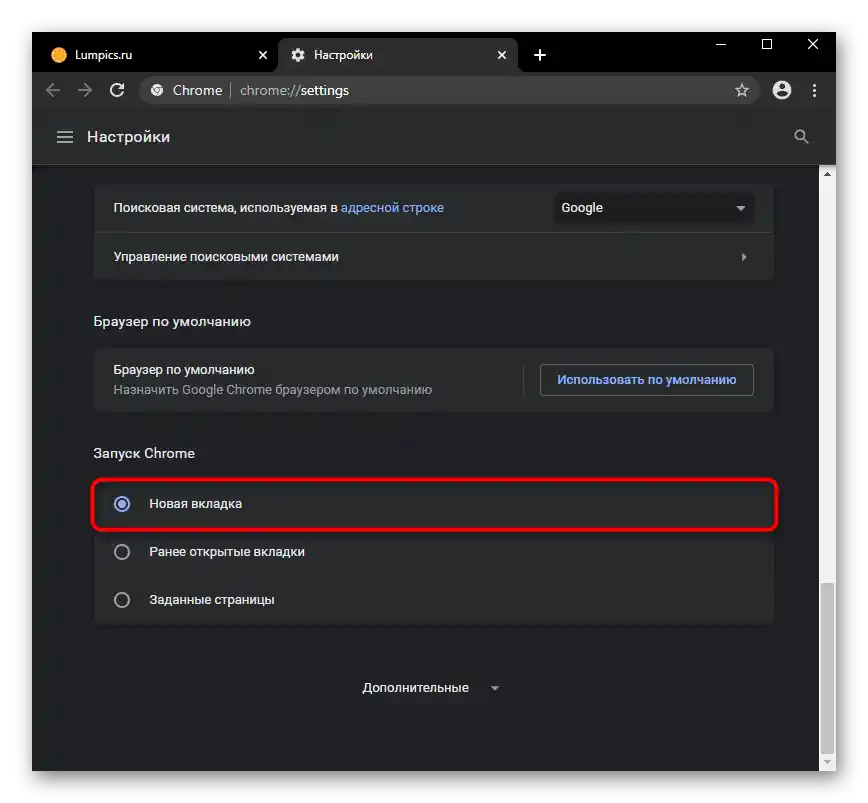Click the scrollbar down arrow
This screenshot has height=803, width=868.
pyautogui.click(x=827, y=763)
